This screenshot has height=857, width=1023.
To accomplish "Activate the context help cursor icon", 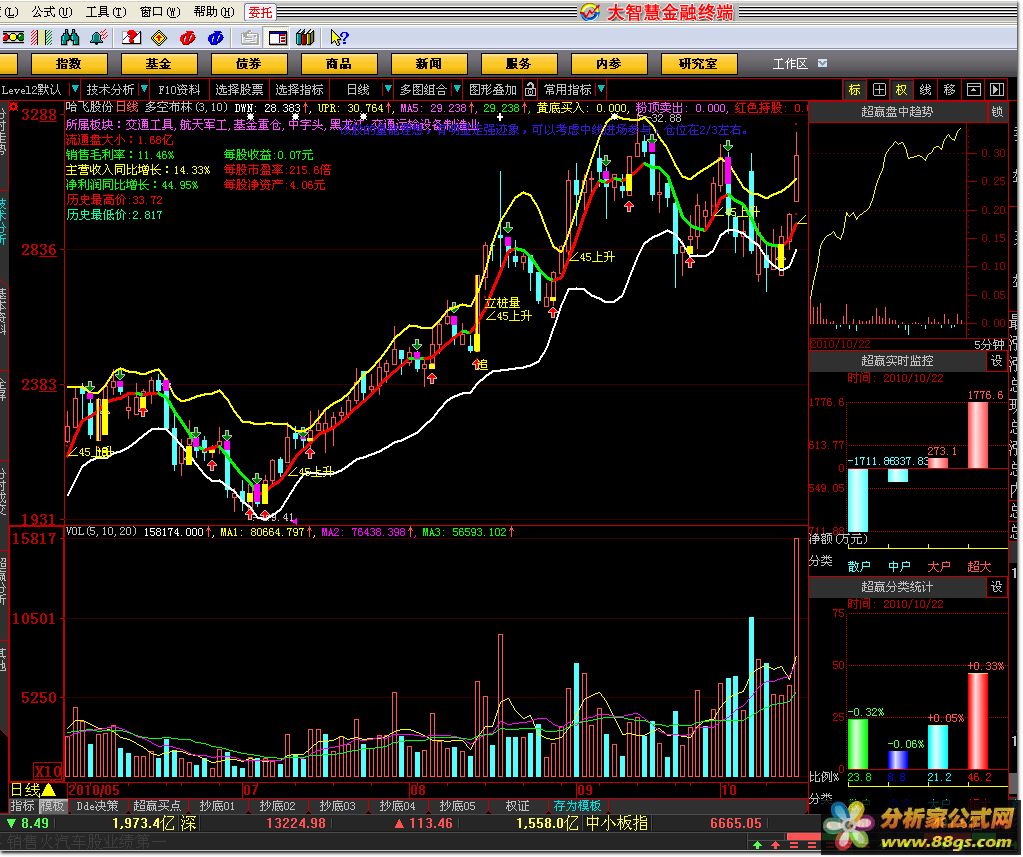I will [339, 38].
